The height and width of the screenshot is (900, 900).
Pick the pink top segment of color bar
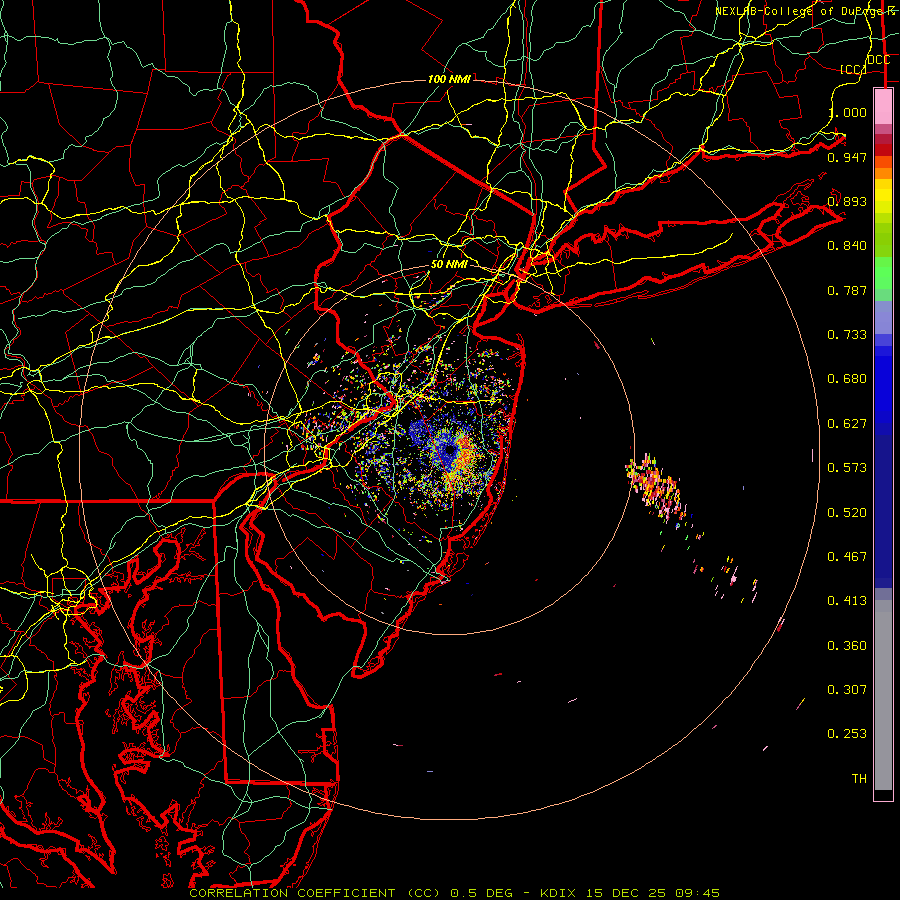coord(883,106)
